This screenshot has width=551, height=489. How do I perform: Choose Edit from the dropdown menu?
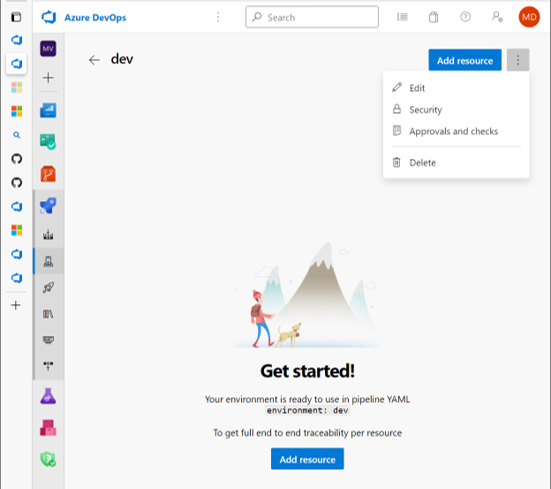[x=456, y=88]
